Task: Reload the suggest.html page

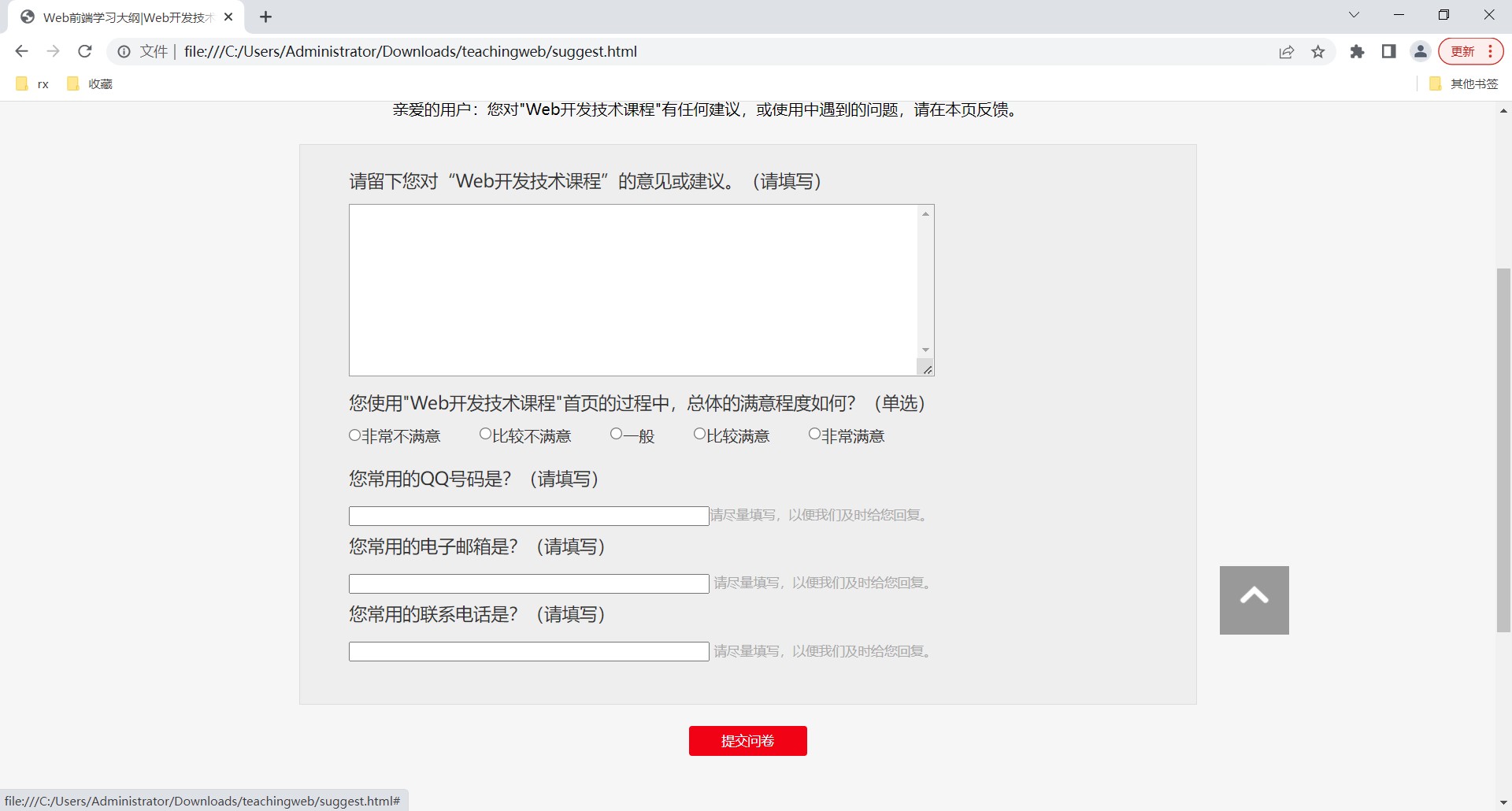Action: 85,51
